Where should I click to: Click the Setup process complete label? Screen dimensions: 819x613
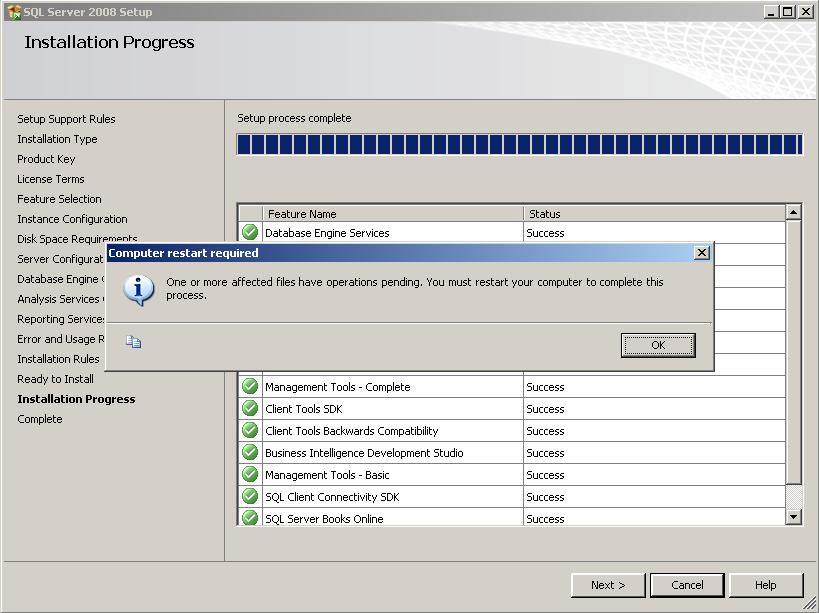(294, 118)
